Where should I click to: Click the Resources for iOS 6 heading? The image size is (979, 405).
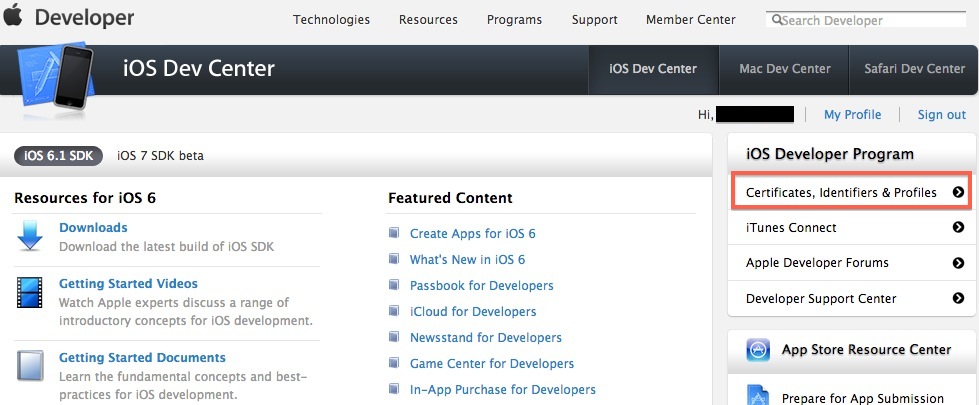point(85,198)
